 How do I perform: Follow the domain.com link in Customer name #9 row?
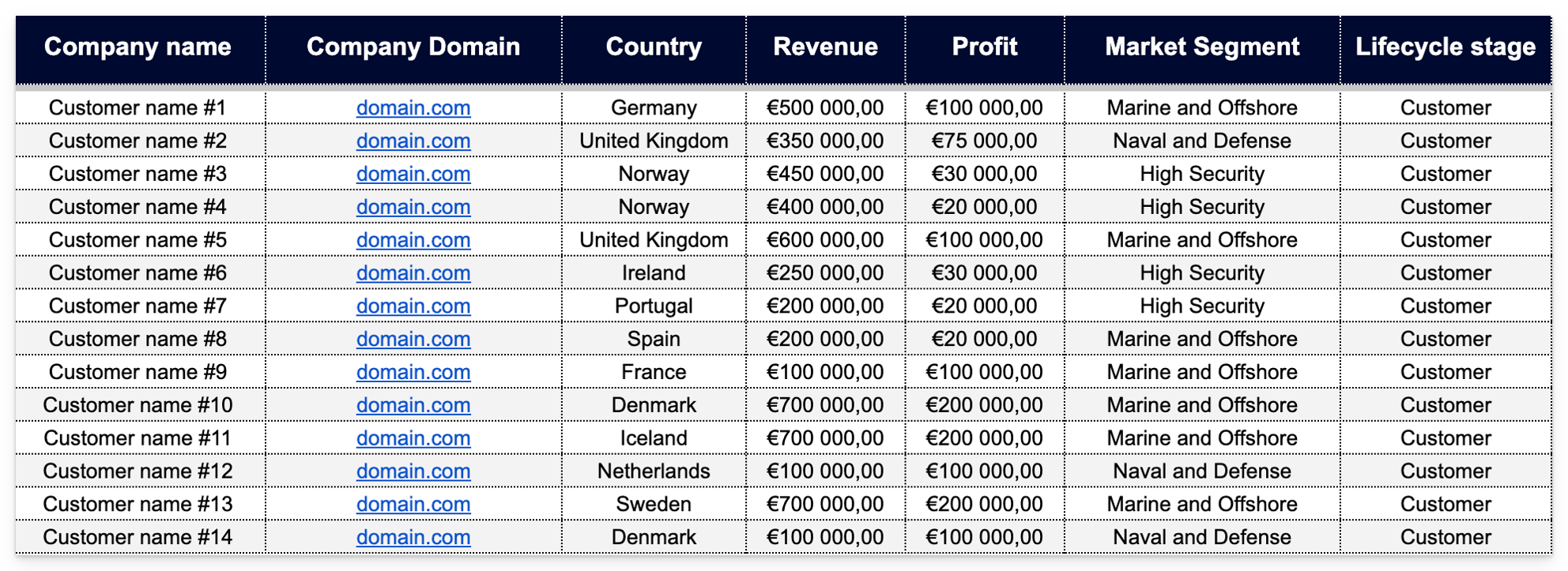coord(413,372)
